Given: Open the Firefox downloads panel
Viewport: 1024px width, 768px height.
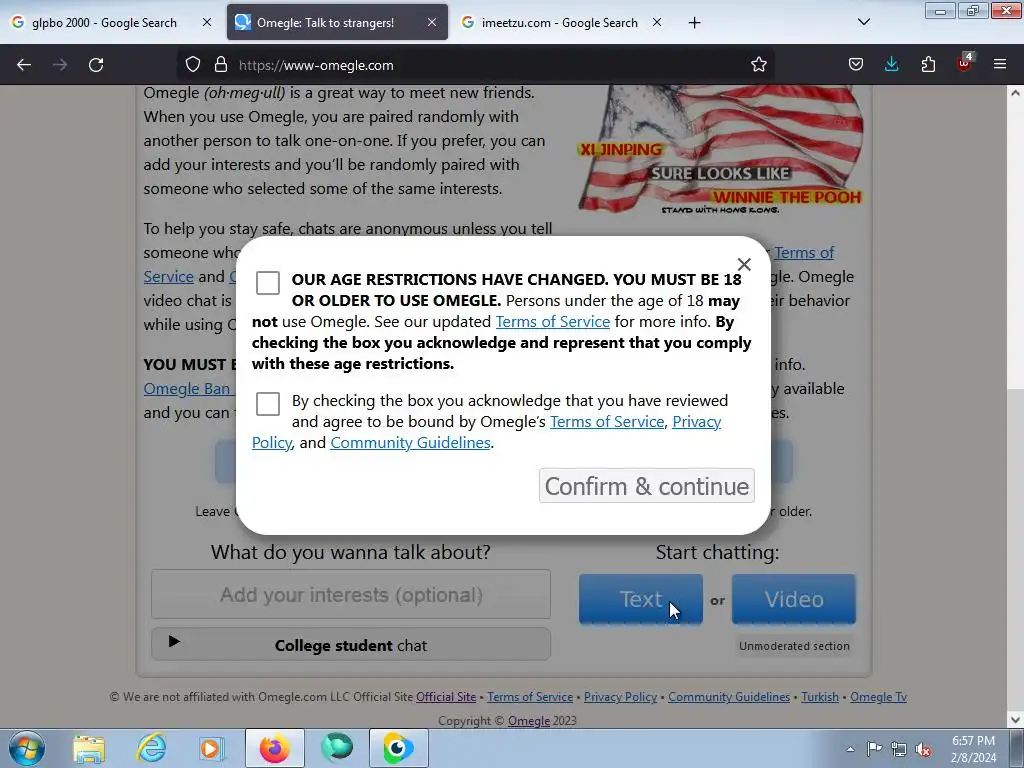Looking at the screenshot, I should 891,65.
